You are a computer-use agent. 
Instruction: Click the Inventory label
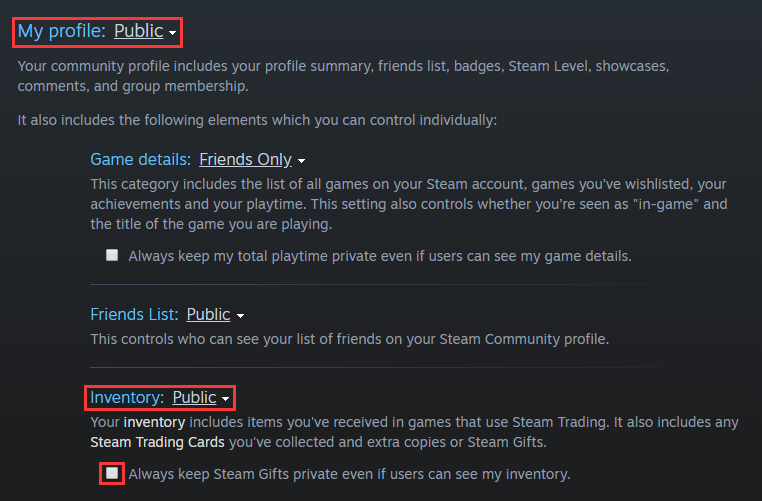(126, 397)
